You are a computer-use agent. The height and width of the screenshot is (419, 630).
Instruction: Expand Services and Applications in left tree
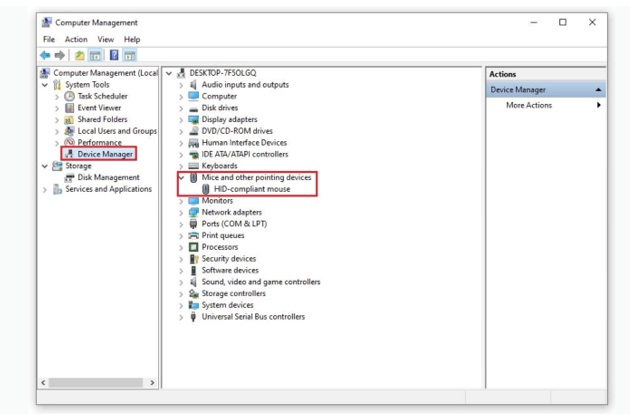(x=45, y=189)
